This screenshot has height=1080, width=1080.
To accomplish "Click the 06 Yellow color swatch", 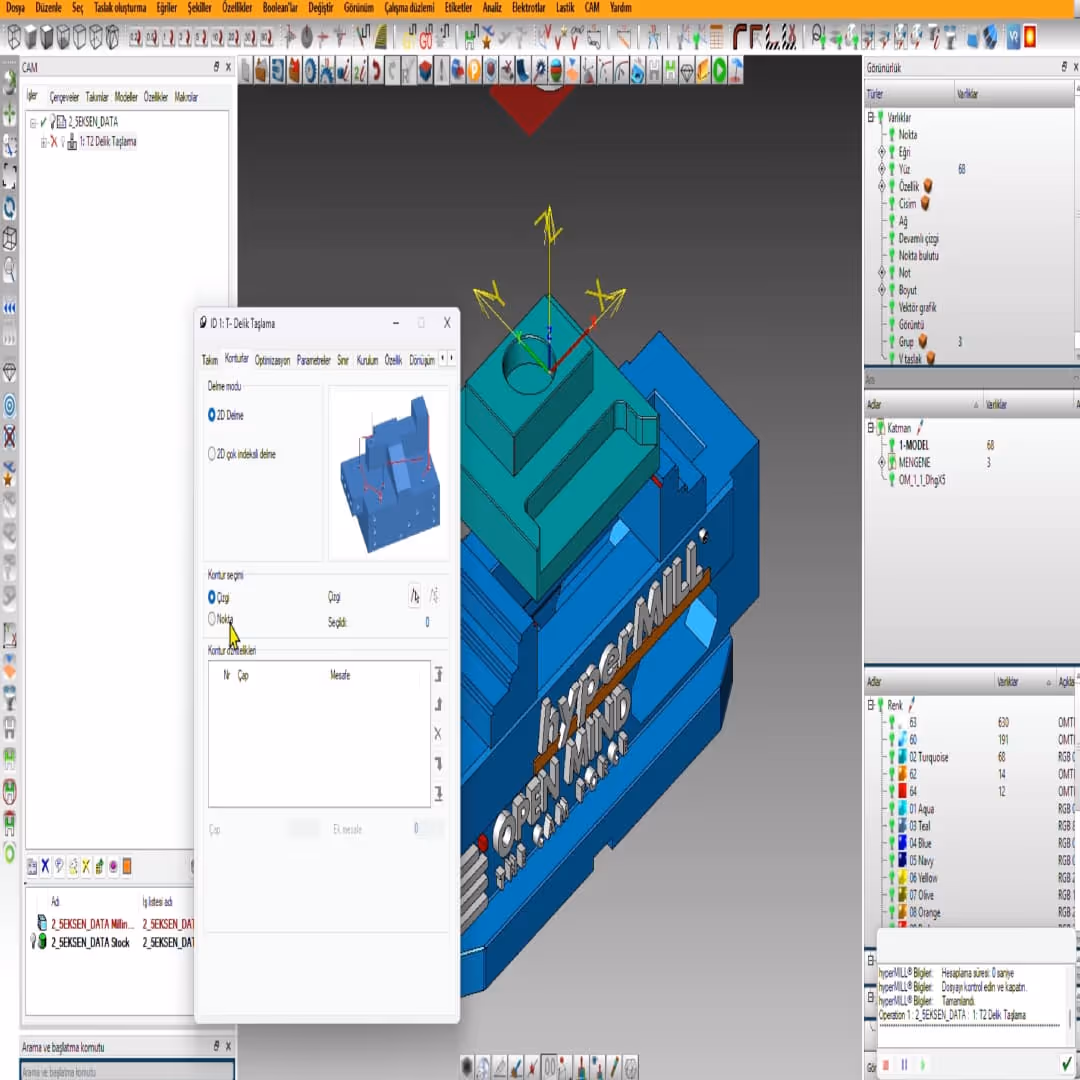I will tap(902, 878).
